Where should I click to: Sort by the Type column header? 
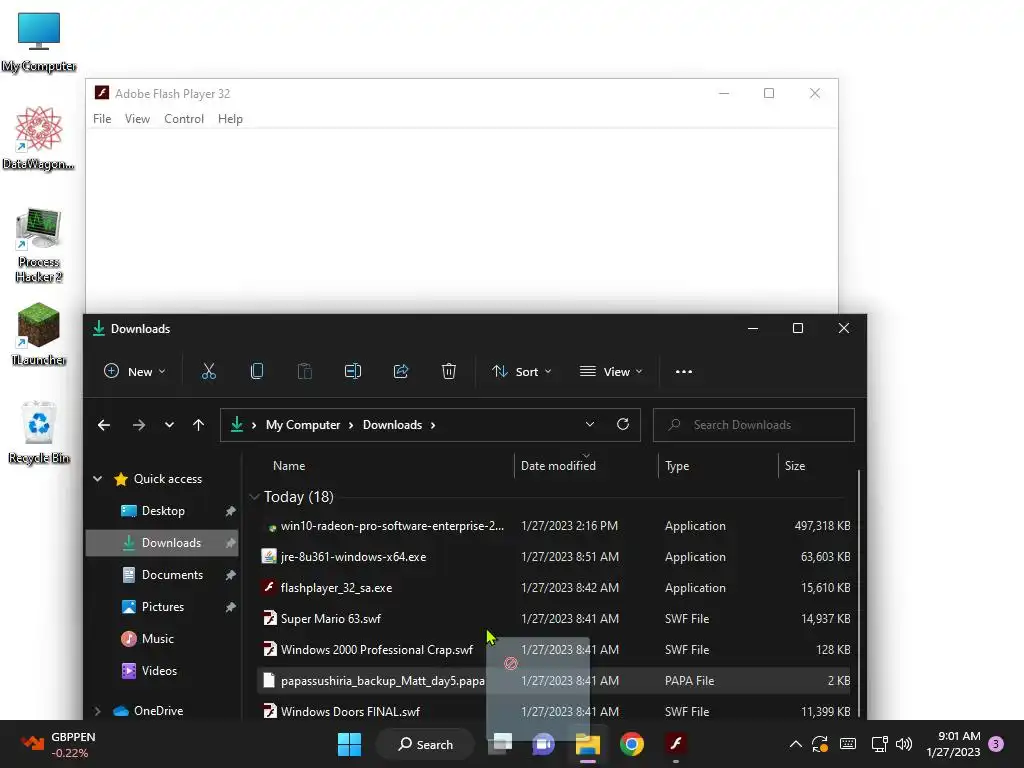[677, 466]
